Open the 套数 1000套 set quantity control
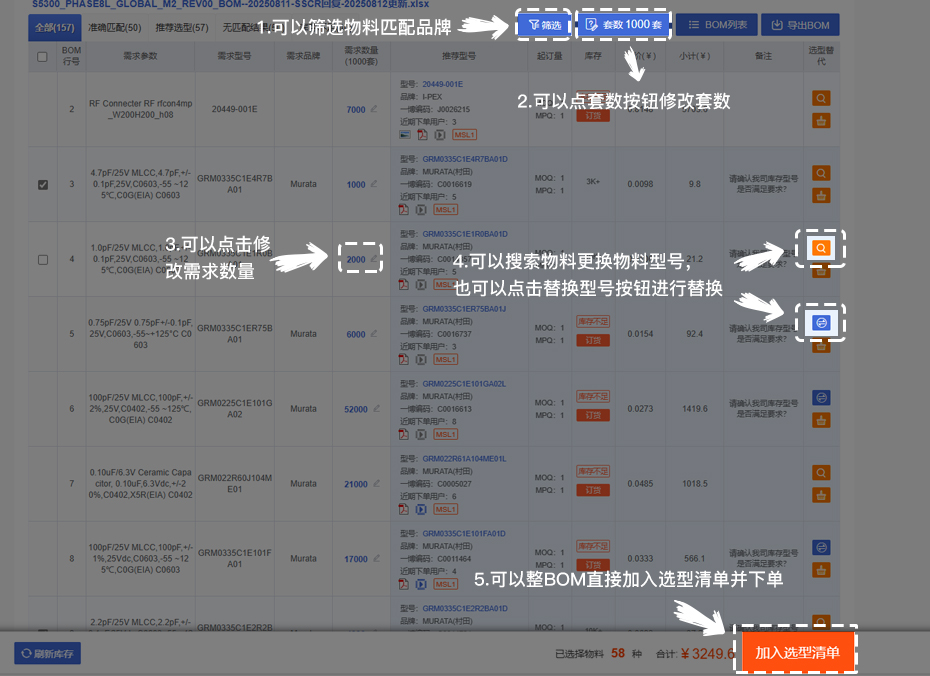This screenshot has width=930, height=676. 622,24
